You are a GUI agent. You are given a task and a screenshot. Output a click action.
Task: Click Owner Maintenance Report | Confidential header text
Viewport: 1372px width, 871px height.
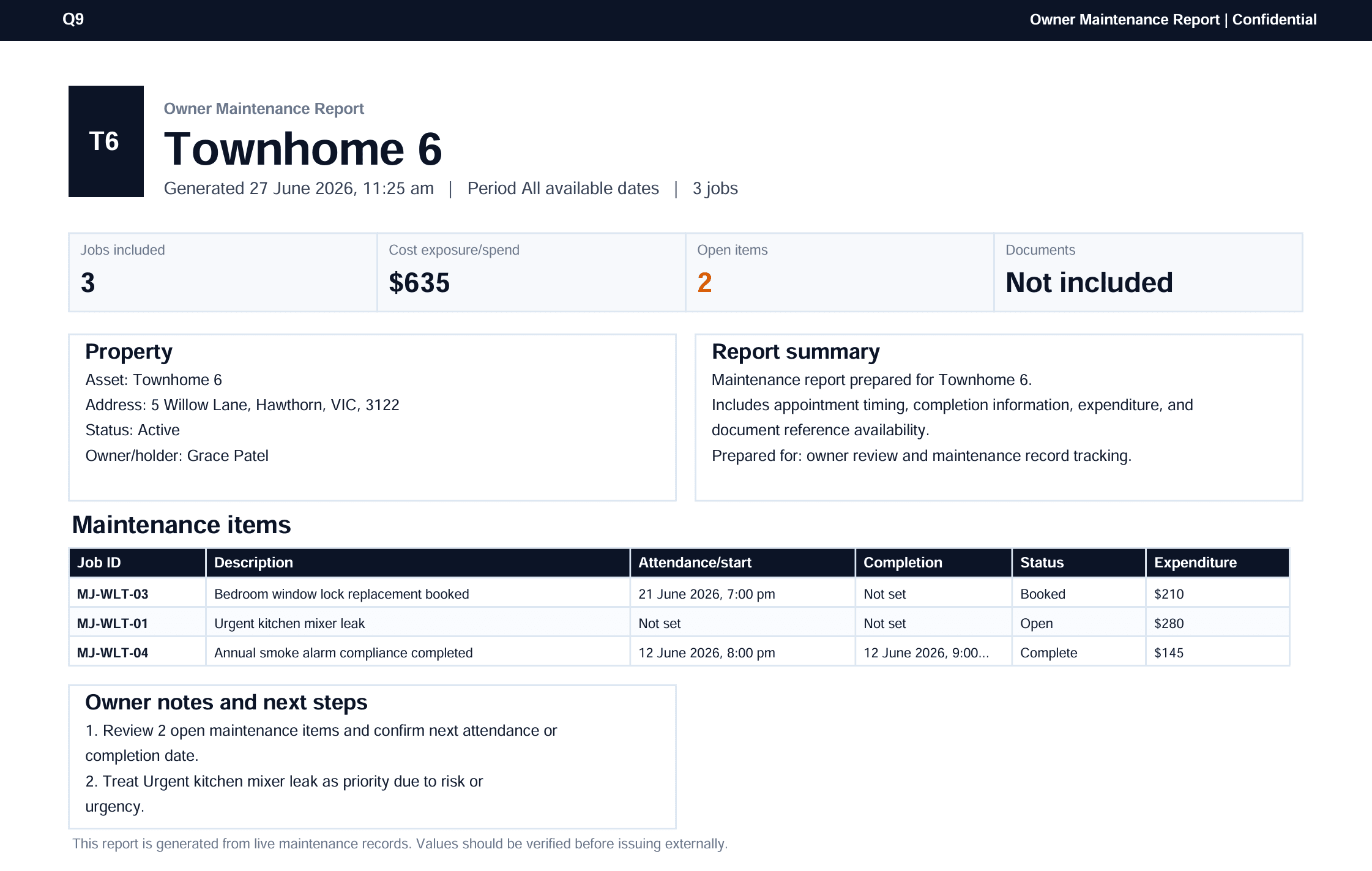(x=1173, y=20)
